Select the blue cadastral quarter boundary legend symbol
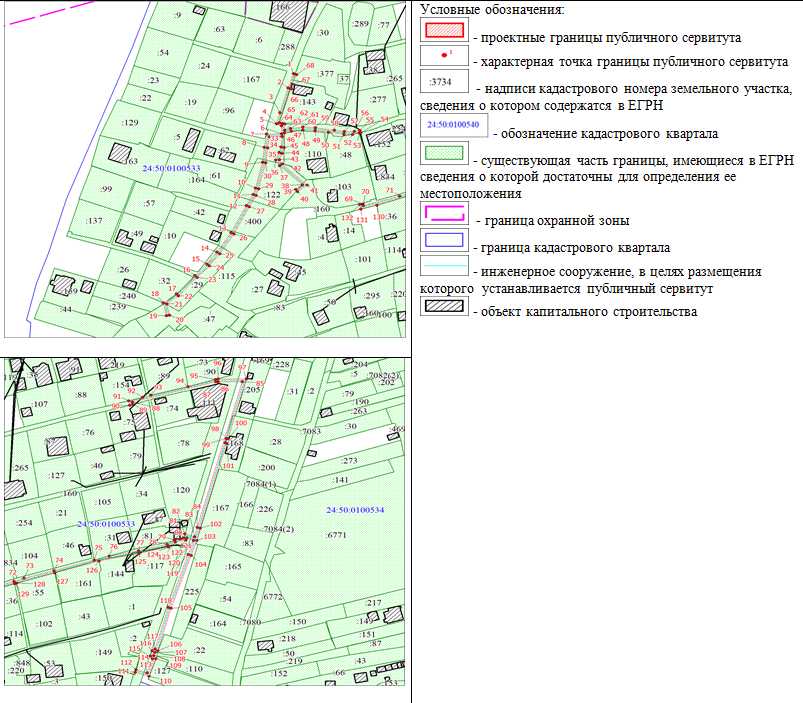The height and width of the screenshot is (703, 803). 443,241
